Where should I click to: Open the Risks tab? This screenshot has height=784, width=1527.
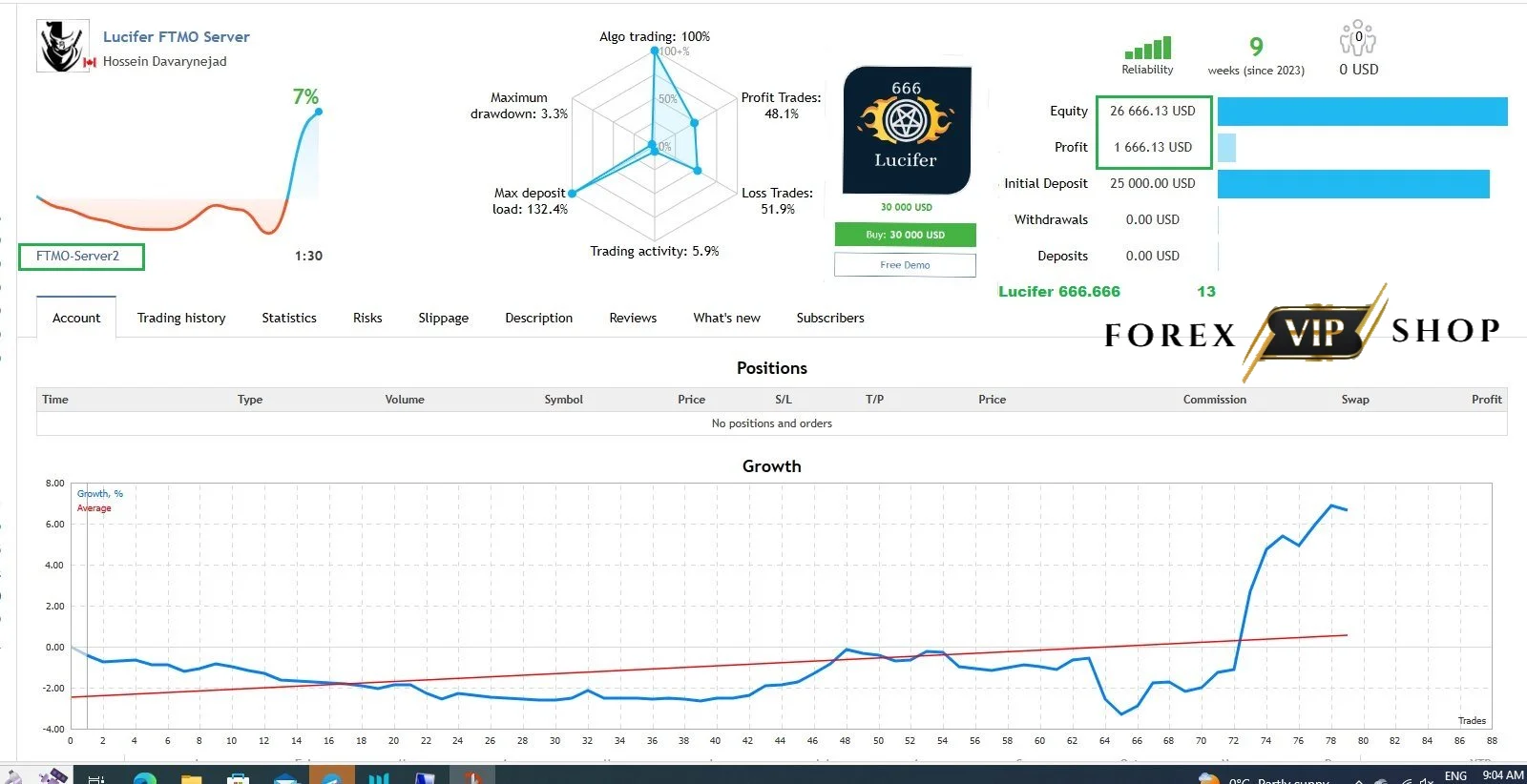click(x=367, y=318)
